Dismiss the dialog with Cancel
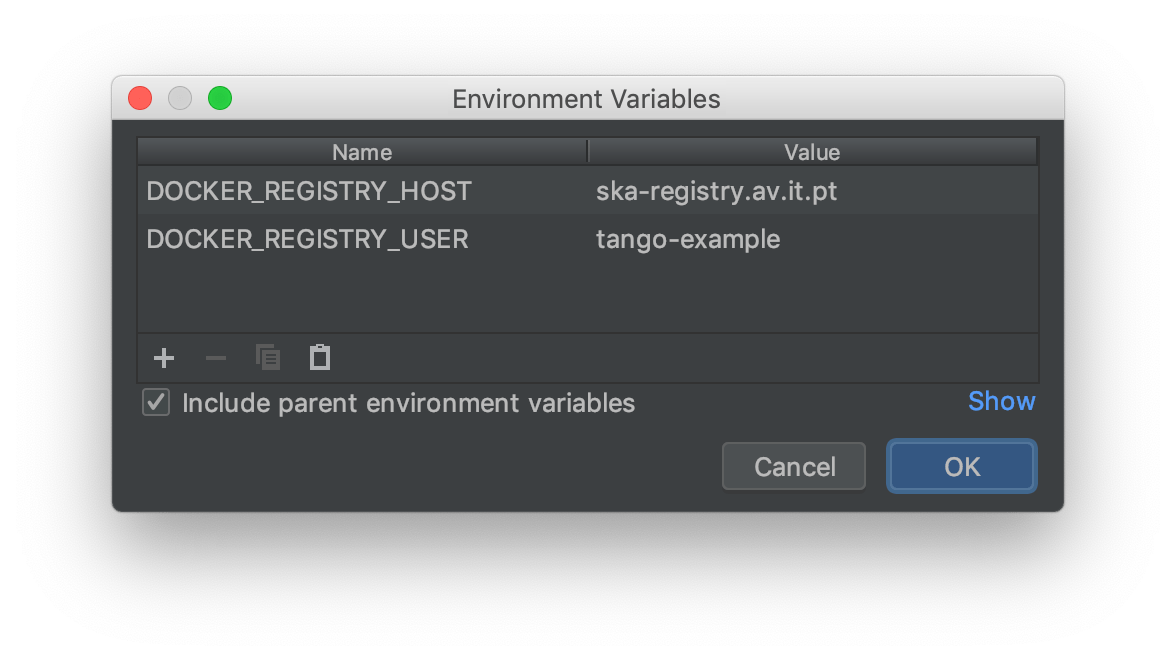Image resolution: width=1176 pixels, height=660 pixels. click(793, 466)
